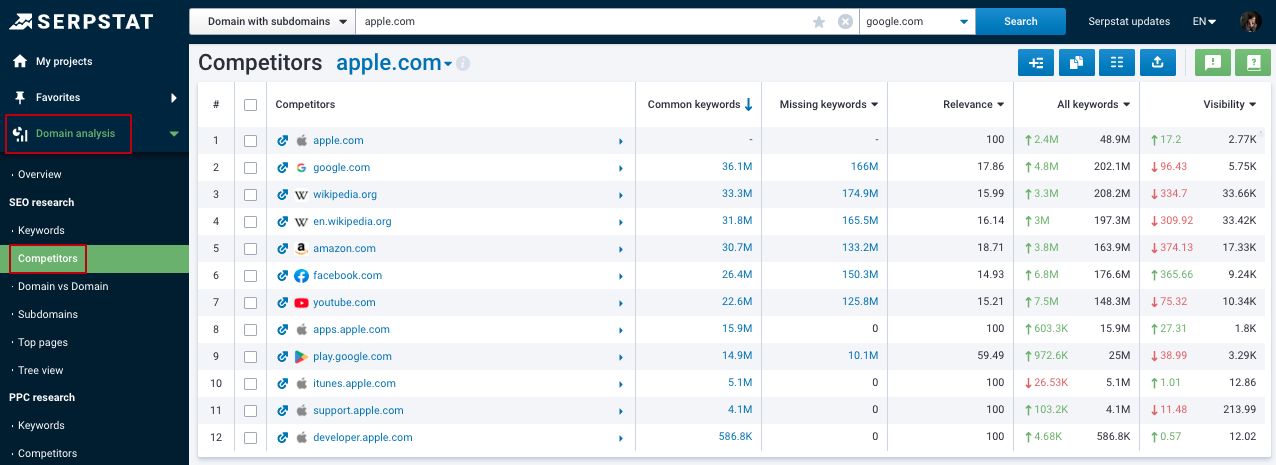1276x465 pixels.
Task: Click external link icon for facebook.com row
Action: pos(283,276)
